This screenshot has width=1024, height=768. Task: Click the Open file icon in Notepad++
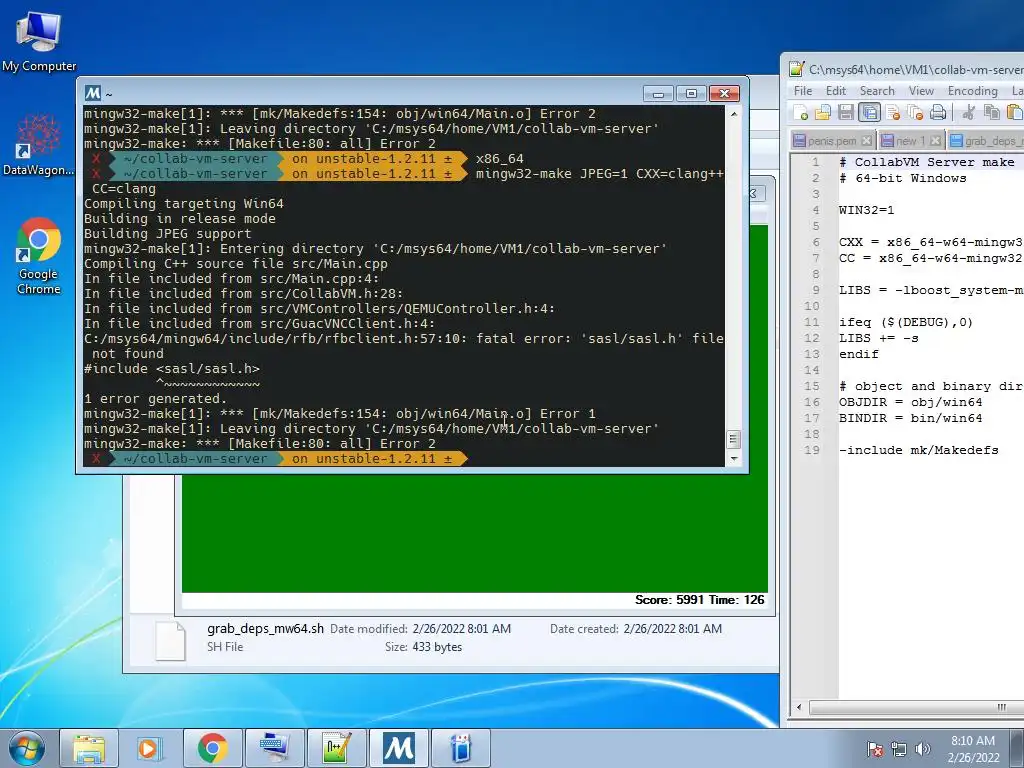(823, 113)
